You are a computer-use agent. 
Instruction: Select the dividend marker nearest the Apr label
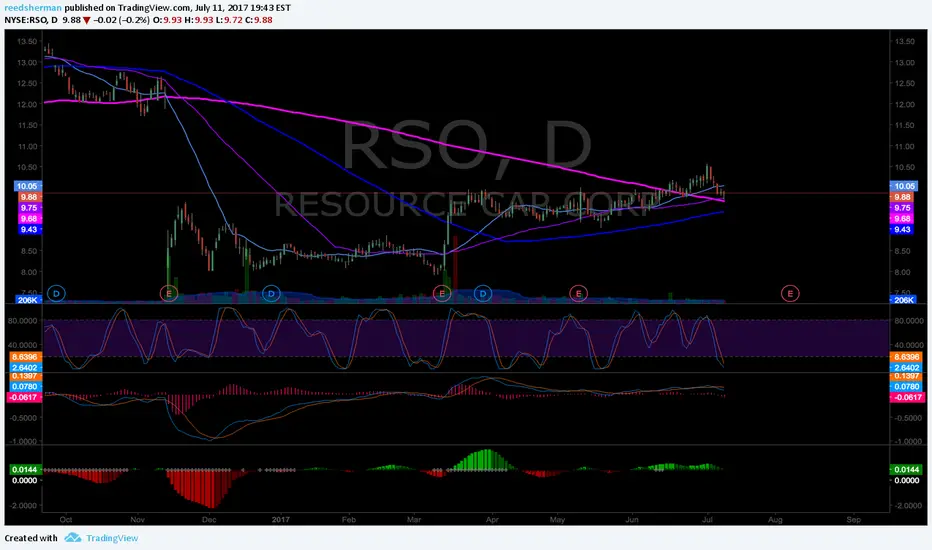point(483,293)
